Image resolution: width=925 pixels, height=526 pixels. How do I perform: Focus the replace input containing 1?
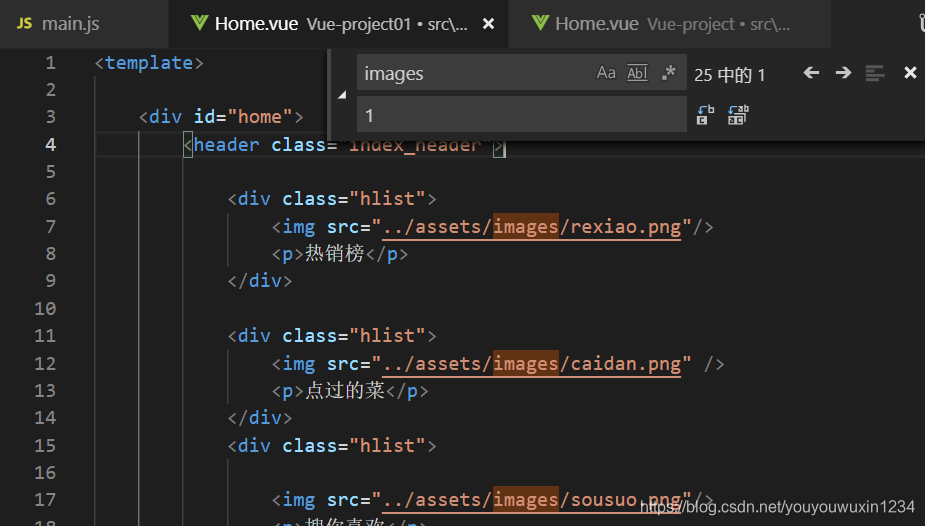(522, 115)
